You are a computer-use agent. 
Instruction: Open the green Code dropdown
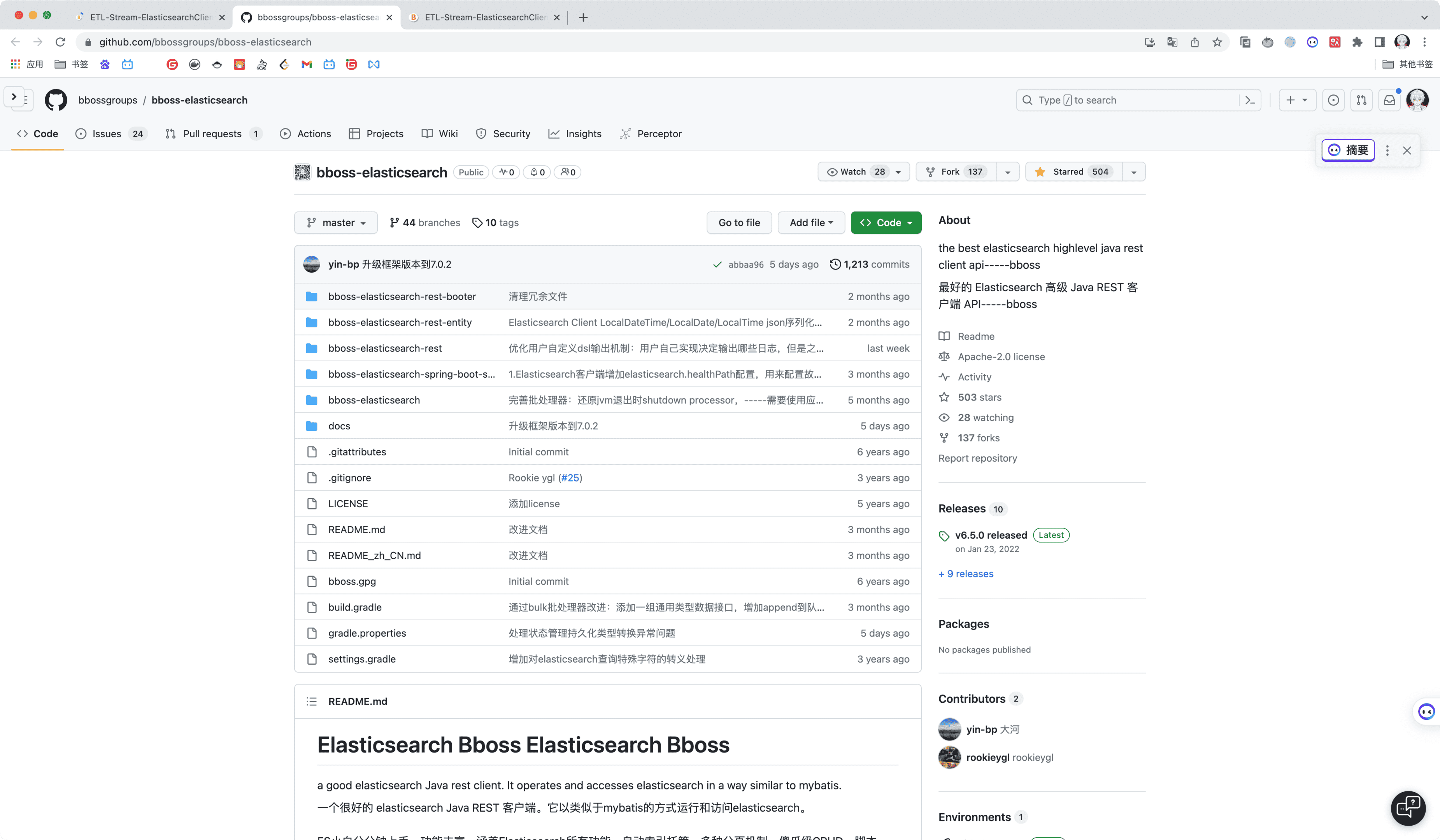[886, 223]
